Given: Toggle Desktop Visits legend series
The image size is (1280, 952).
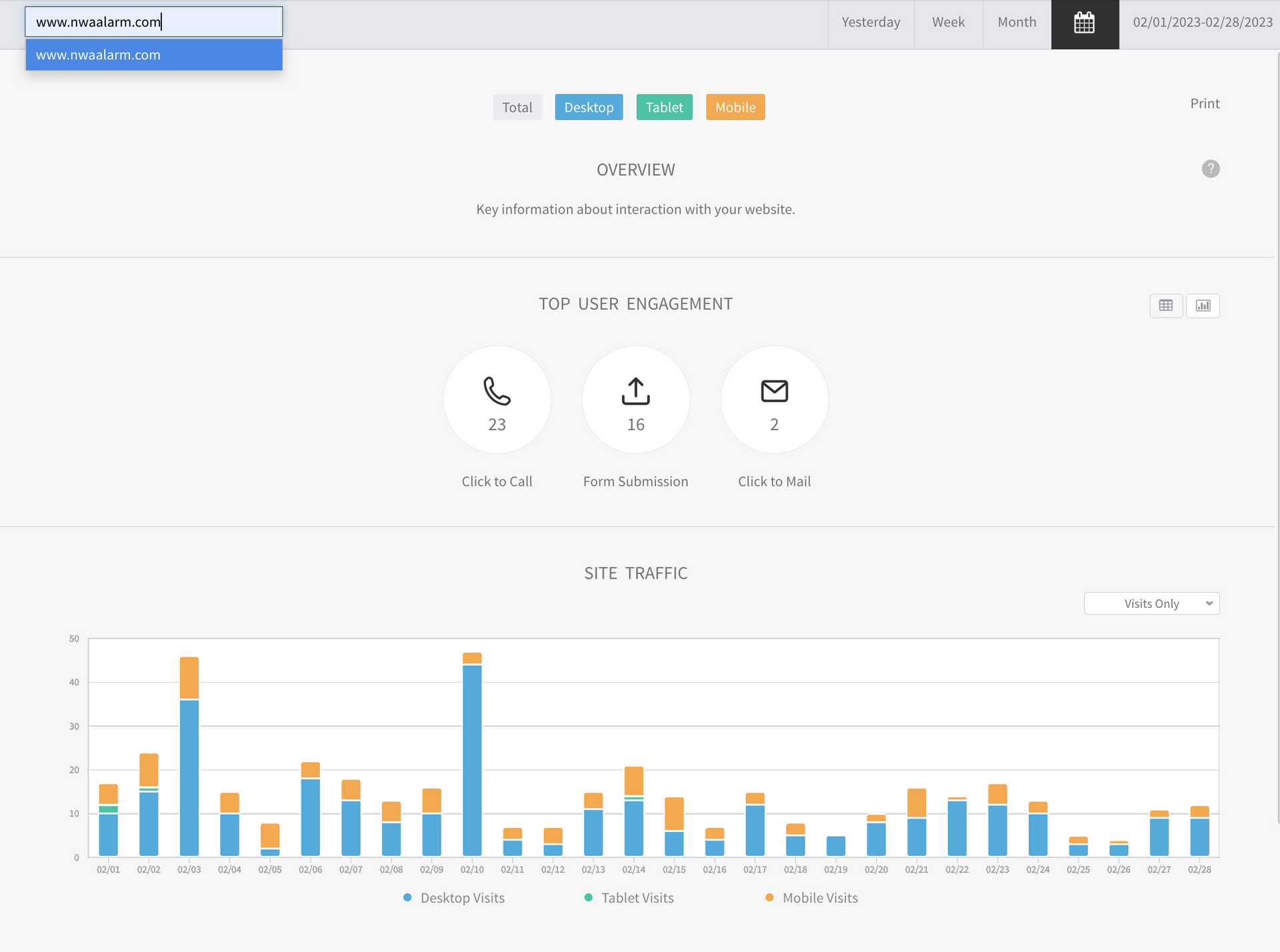Looking at the screenshot, I should (461, 898).
